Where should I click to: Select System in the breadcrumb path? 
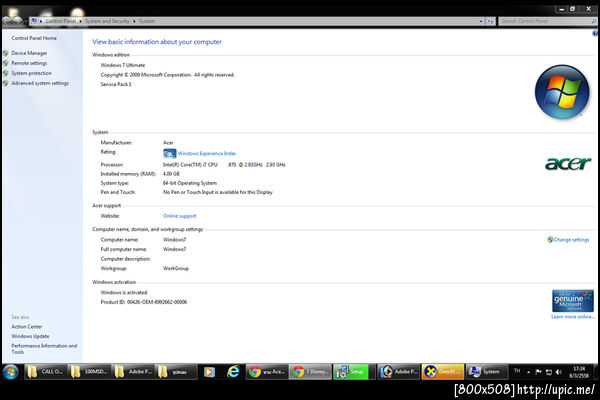coord(147,21)
